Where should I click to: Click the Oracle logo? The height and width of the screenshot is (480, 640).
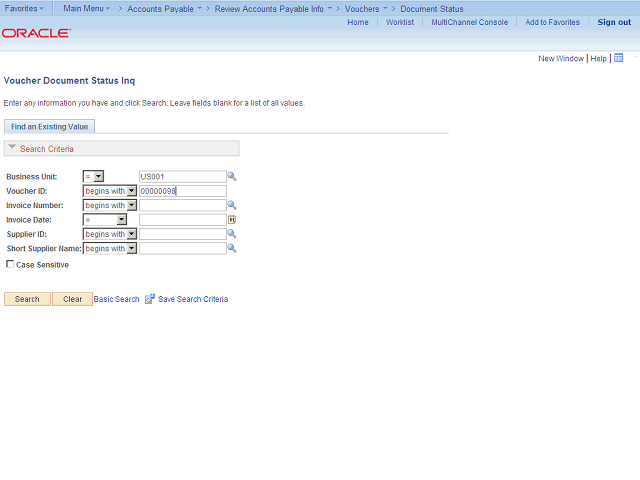36,33
